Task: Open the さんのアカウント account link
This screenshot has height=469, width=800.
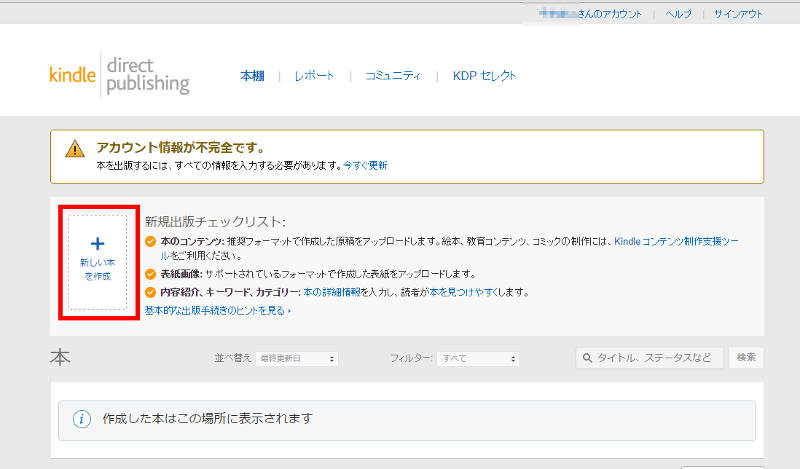Action: [590, 14]
